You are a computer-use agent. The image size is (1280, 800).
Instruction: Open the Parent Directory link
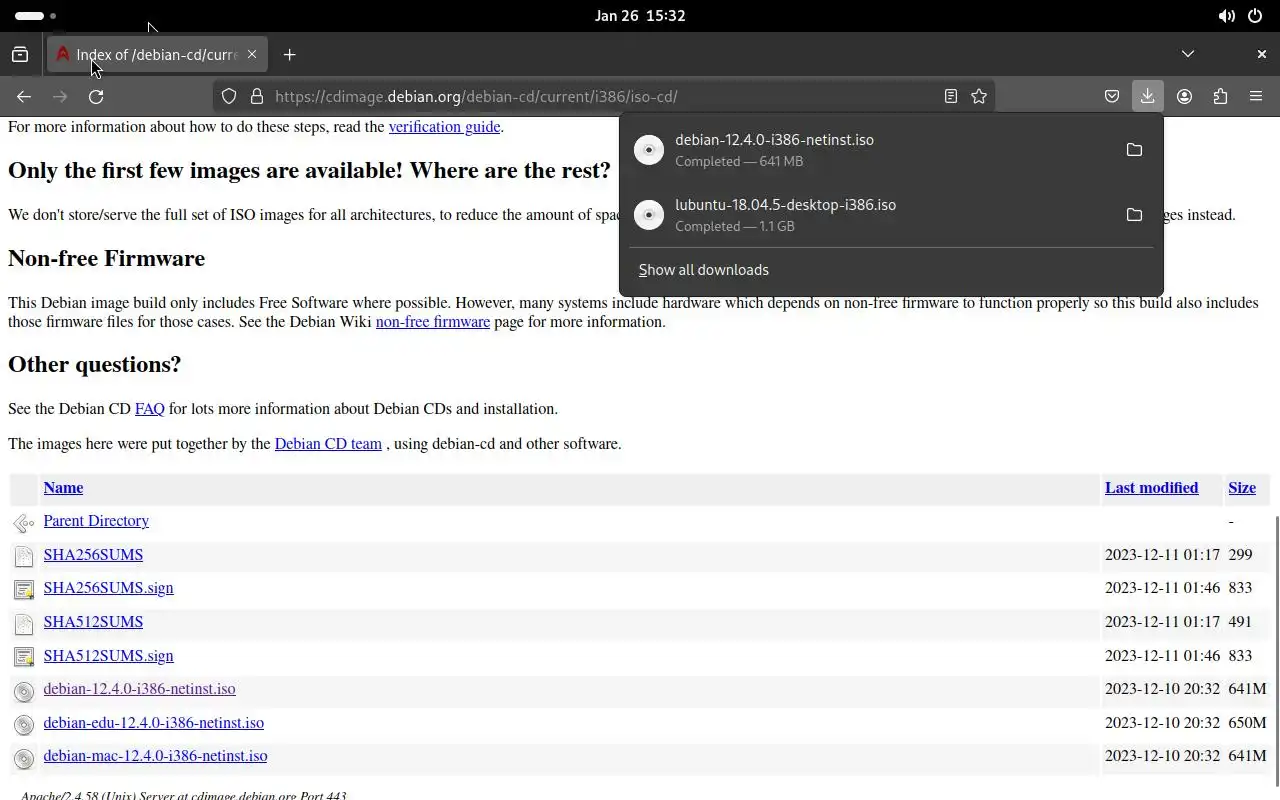(96, 521)
